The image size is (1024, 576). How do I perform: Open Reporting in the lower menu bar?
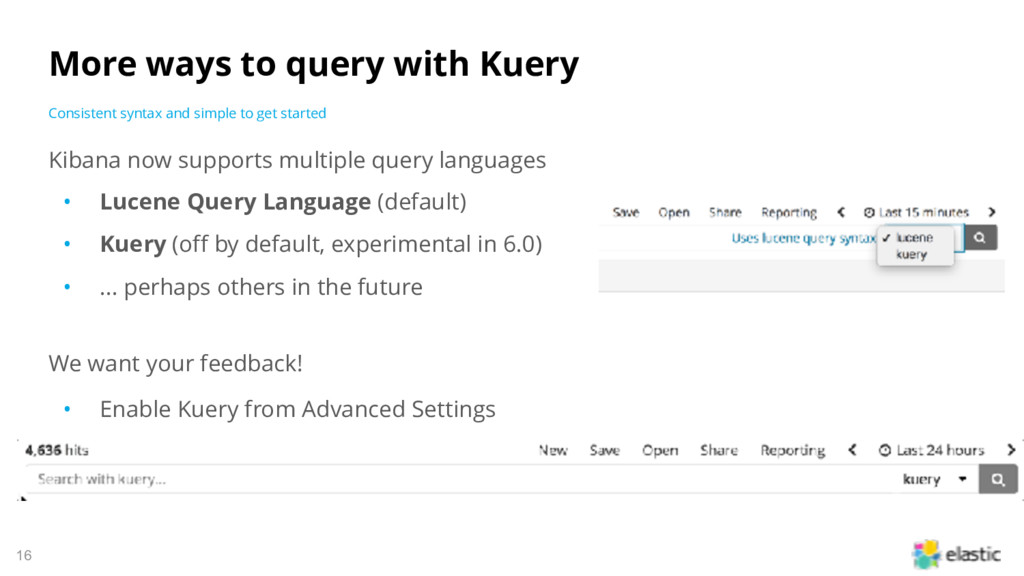792,451
